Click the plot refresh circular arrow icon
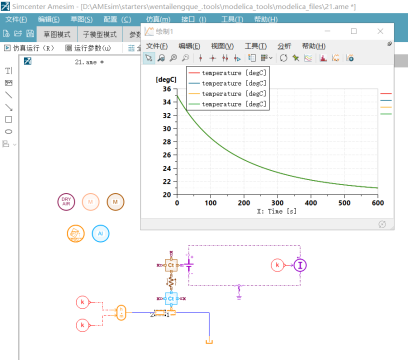Image resolution: width=408 pixels, height=360 pixels. (283, 58)
